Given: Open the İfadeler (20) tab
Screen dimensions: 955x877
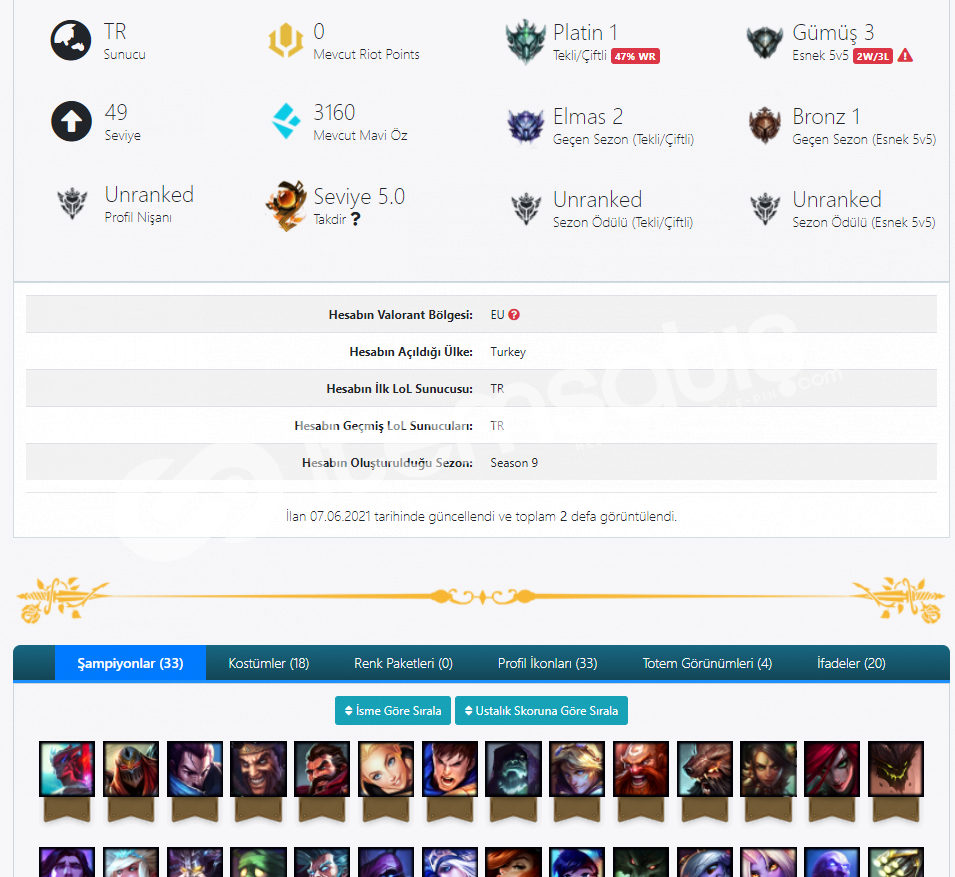Looking at the screenshot, I should (x=851, y=663).
